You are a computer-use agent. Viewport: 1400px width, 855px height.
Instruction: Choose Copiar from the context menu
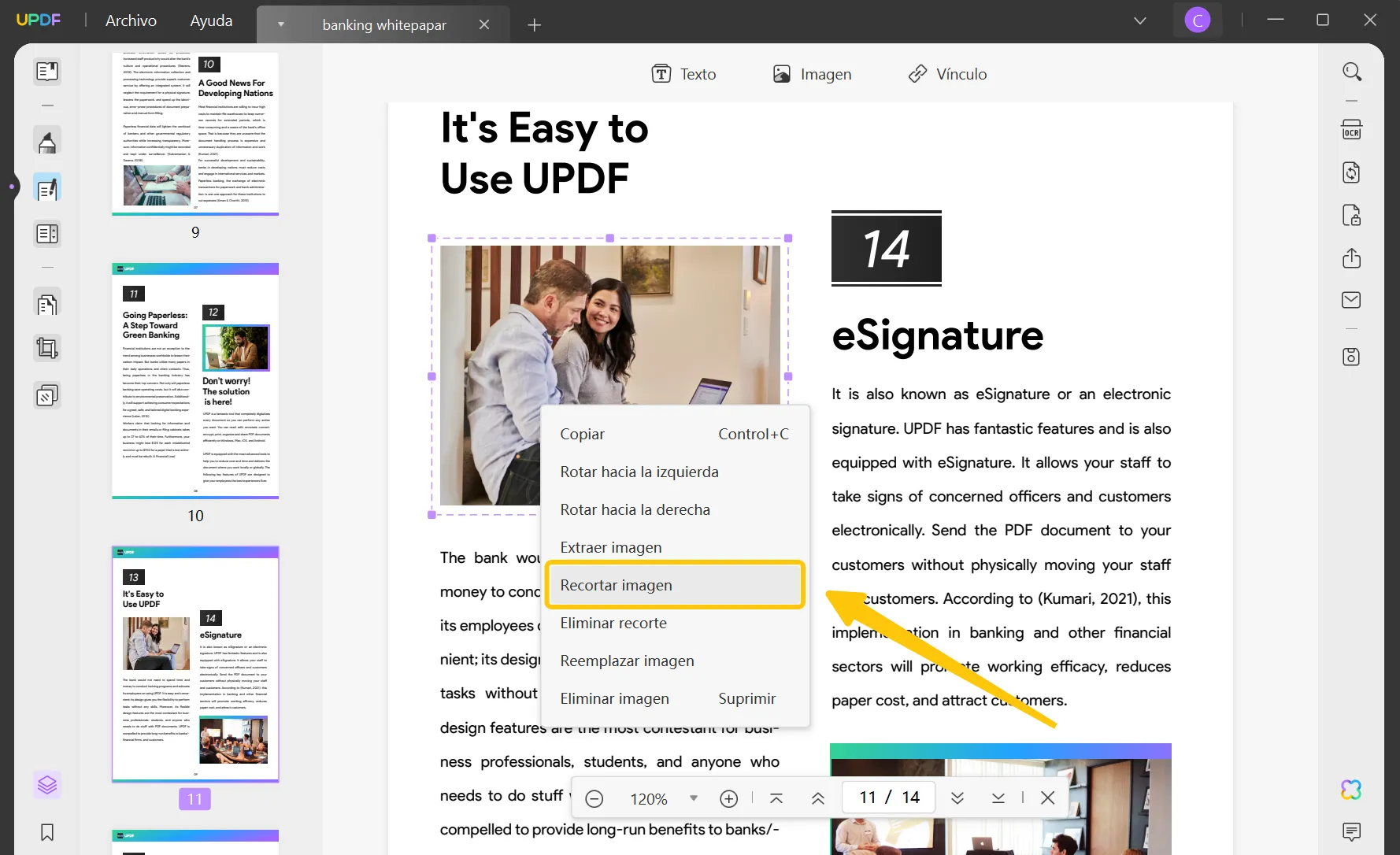(x=675, y=434)
